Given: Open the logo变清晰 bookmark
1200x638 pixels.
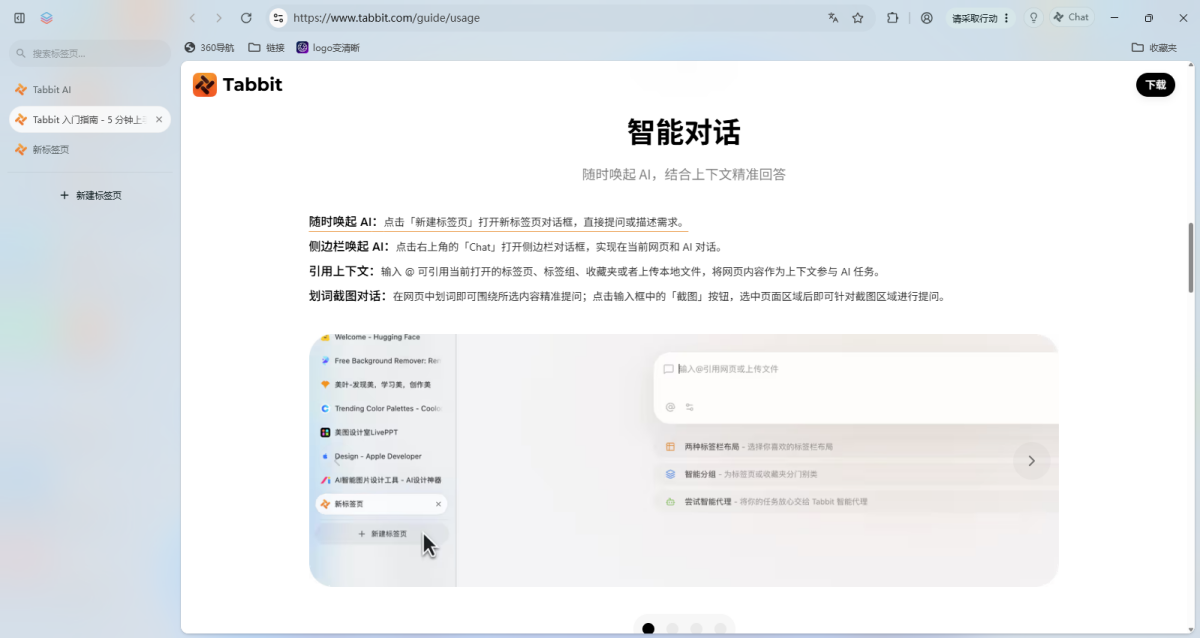Looking at the screenshot, I should click(328, 47).
